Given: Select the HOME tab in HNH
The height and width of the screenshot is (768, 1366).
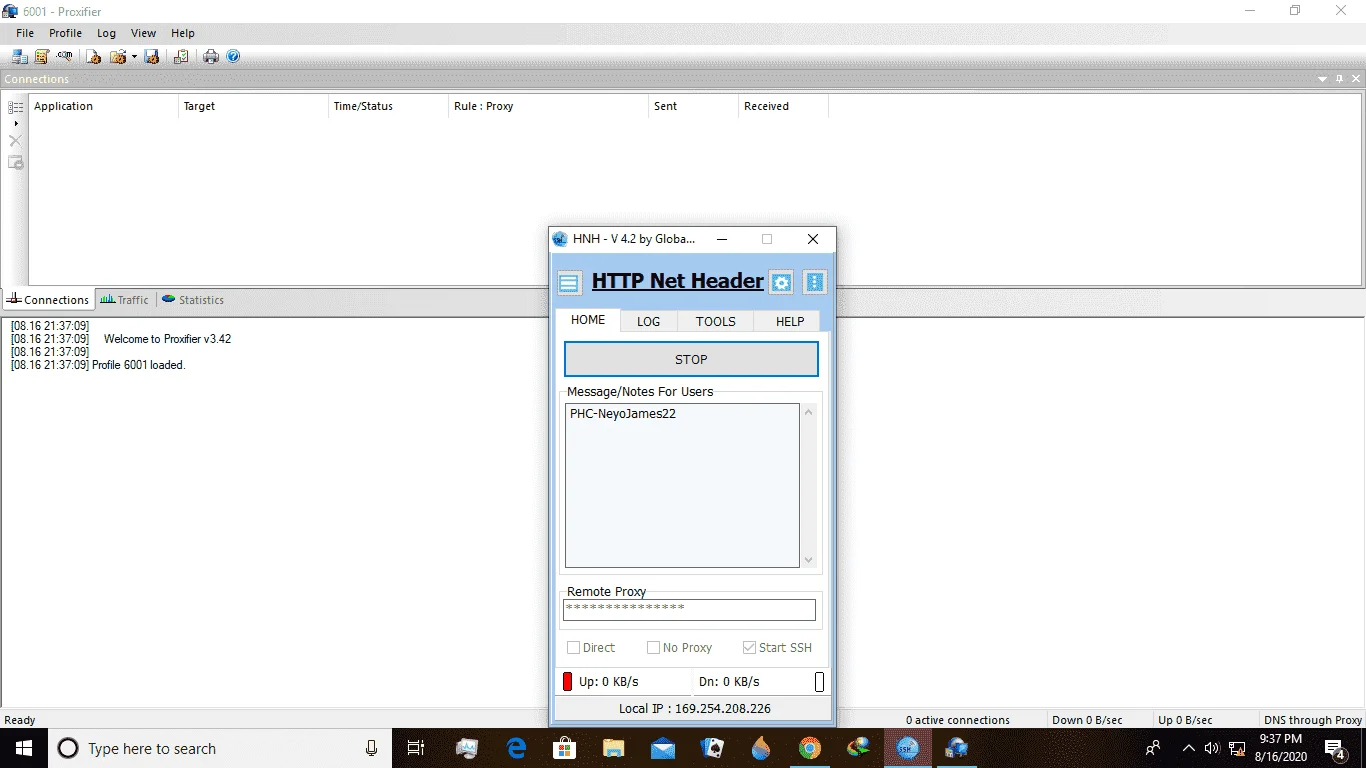Looking at the screenshot, I should 588,320.
